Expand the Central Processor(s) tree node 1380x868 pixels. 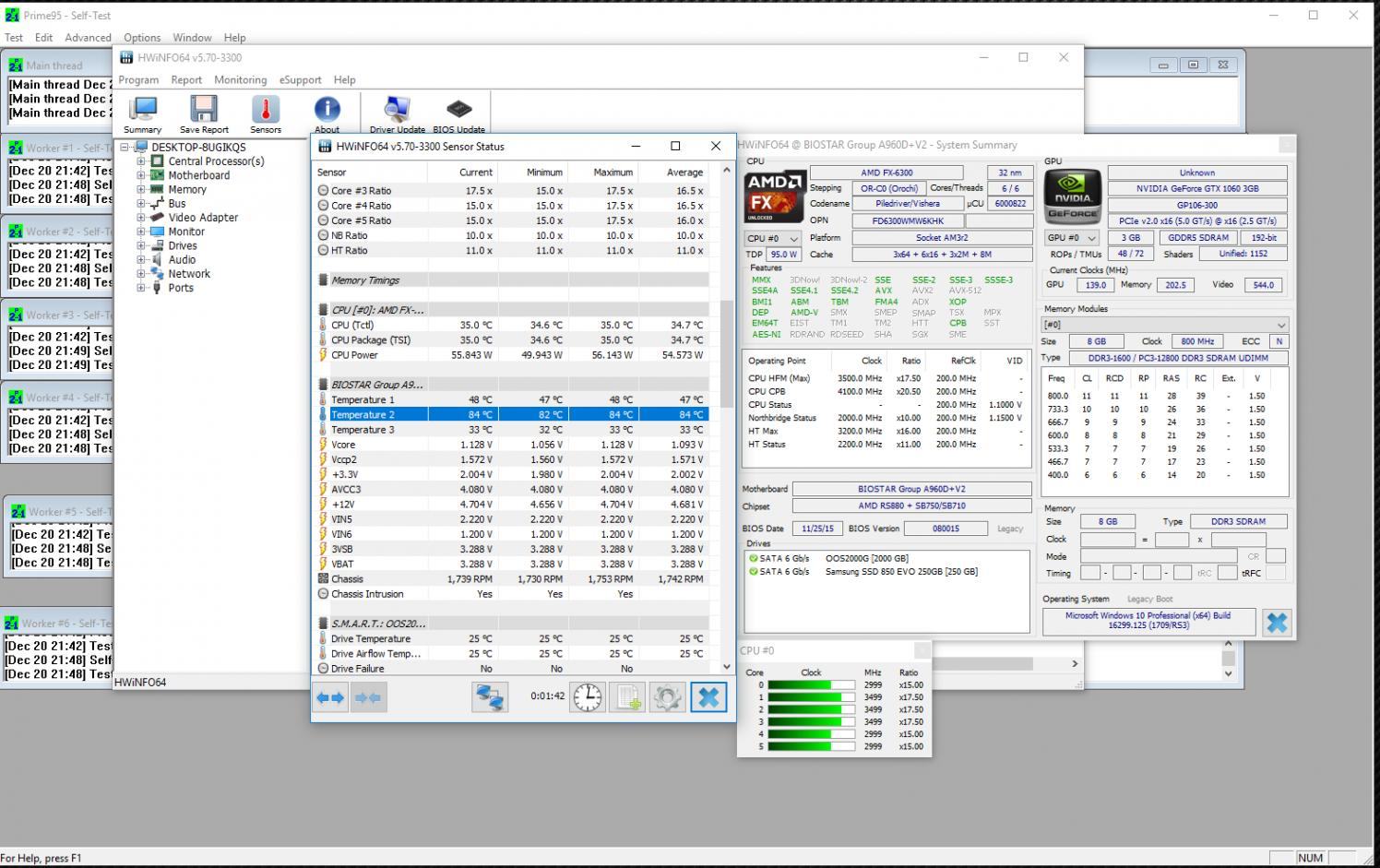[141, 161]
